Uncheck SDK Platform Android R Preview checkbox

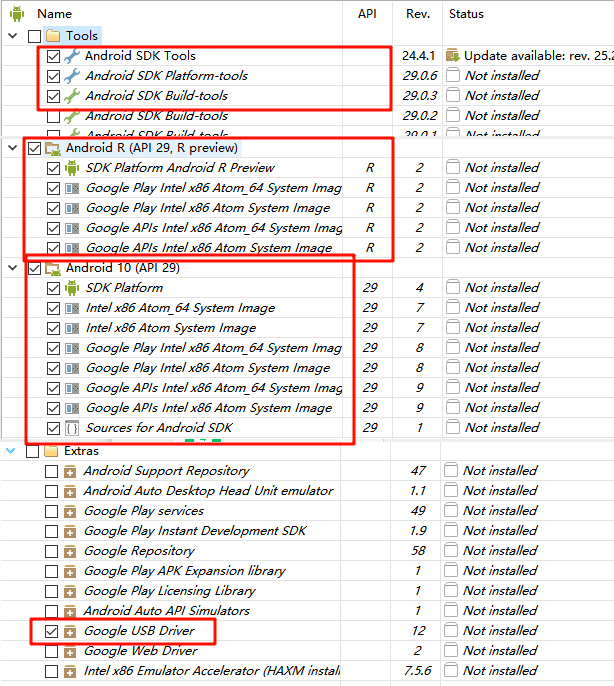pyautogui.click(x=53, y=168)
